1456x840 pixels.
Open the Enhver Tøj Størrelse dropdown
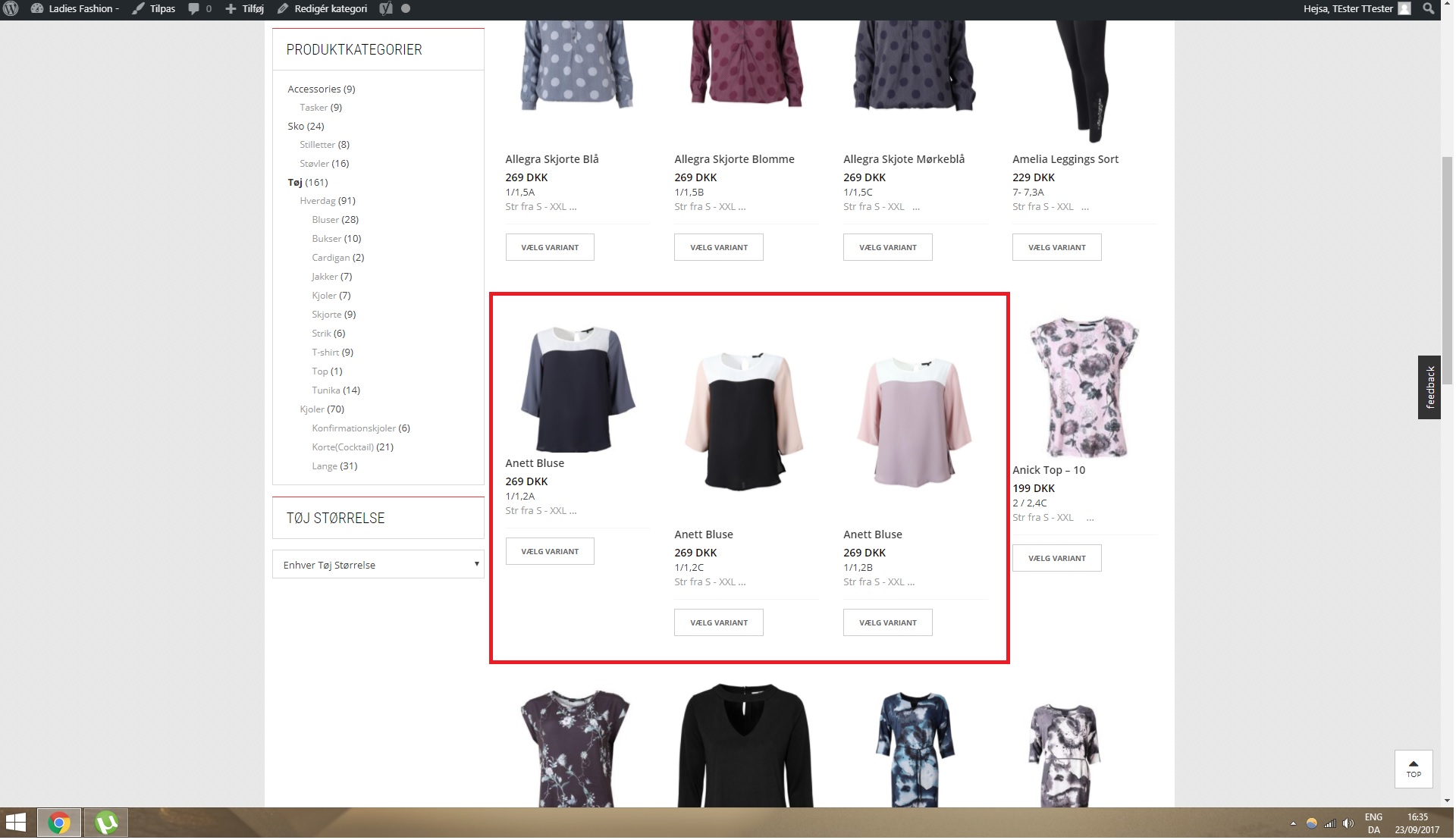pyautogui.click(x=378, y=565)
